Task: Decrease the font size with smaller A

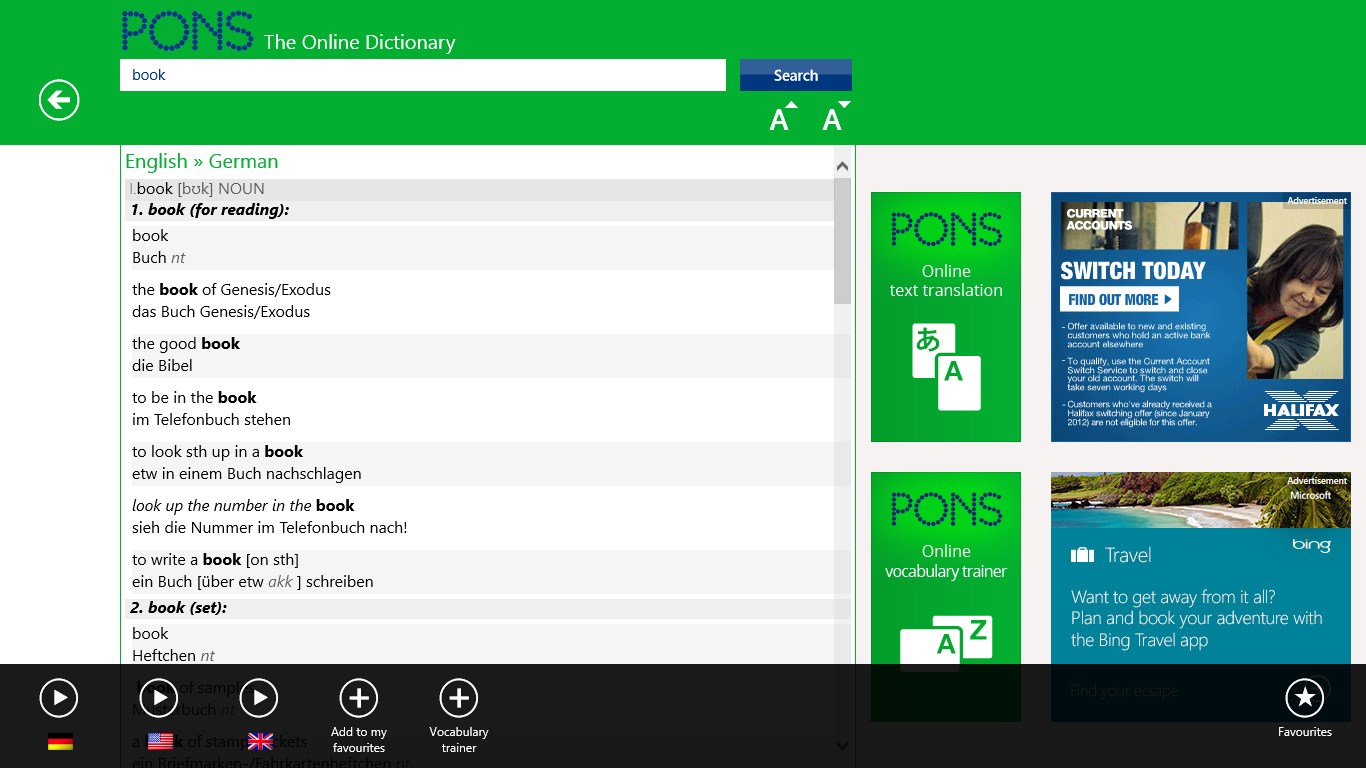Action: point(835,119)
